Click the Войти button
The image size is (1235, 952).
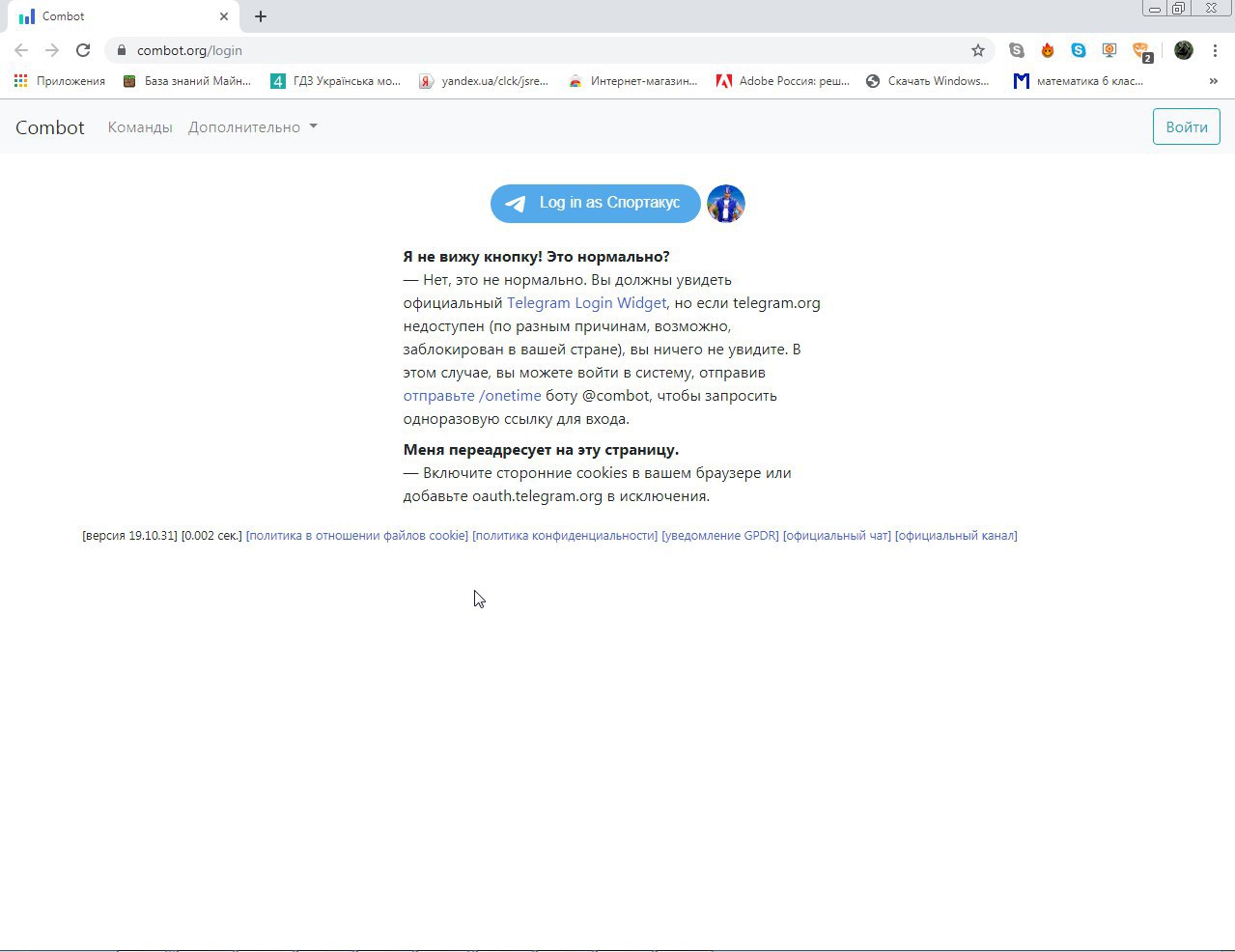click(1187, 127)
